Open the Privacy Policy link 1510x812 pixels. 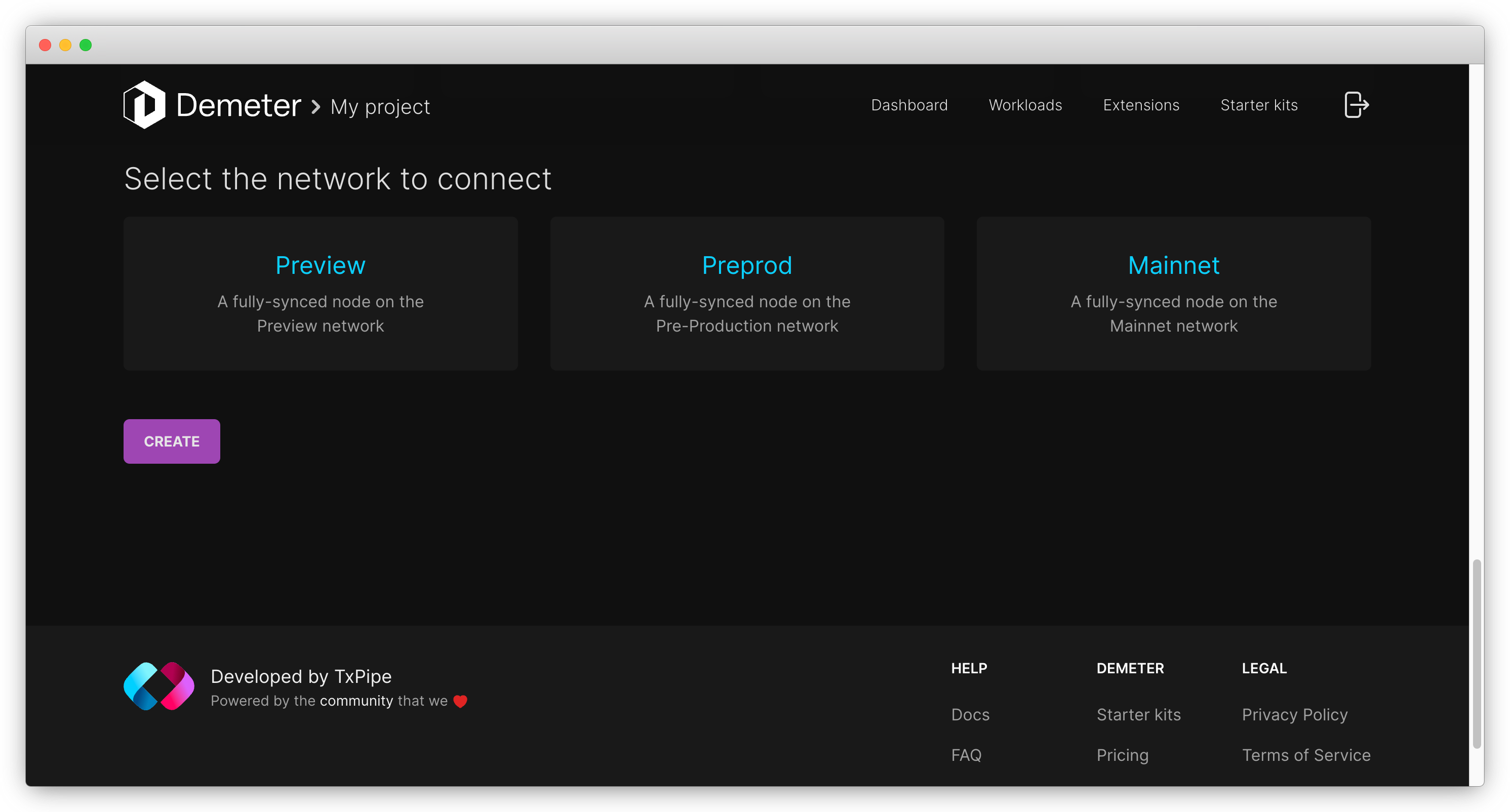pyautogui.click(x=1295, y=714)
